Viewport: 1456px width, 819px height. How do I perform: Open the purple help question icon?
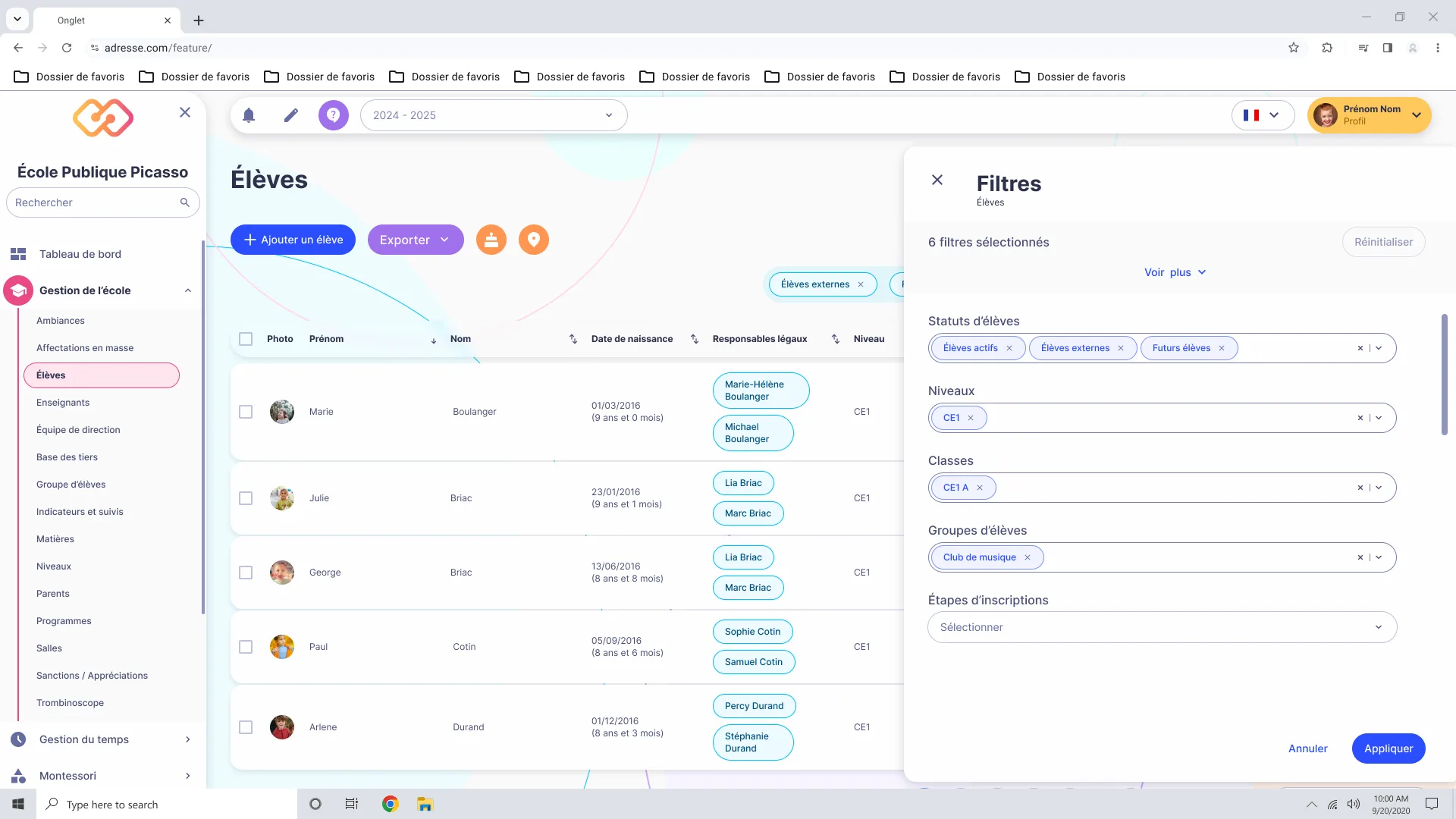click(x=333, y=115)
